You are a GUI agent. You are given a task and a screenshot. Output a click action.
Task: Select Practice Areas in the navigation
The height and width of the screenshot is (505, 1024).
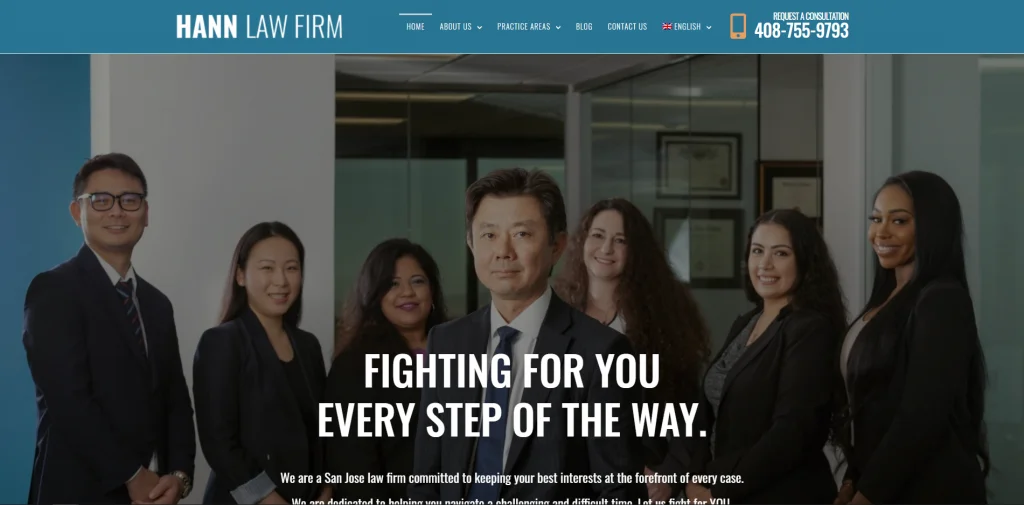[x=524, y=27]
